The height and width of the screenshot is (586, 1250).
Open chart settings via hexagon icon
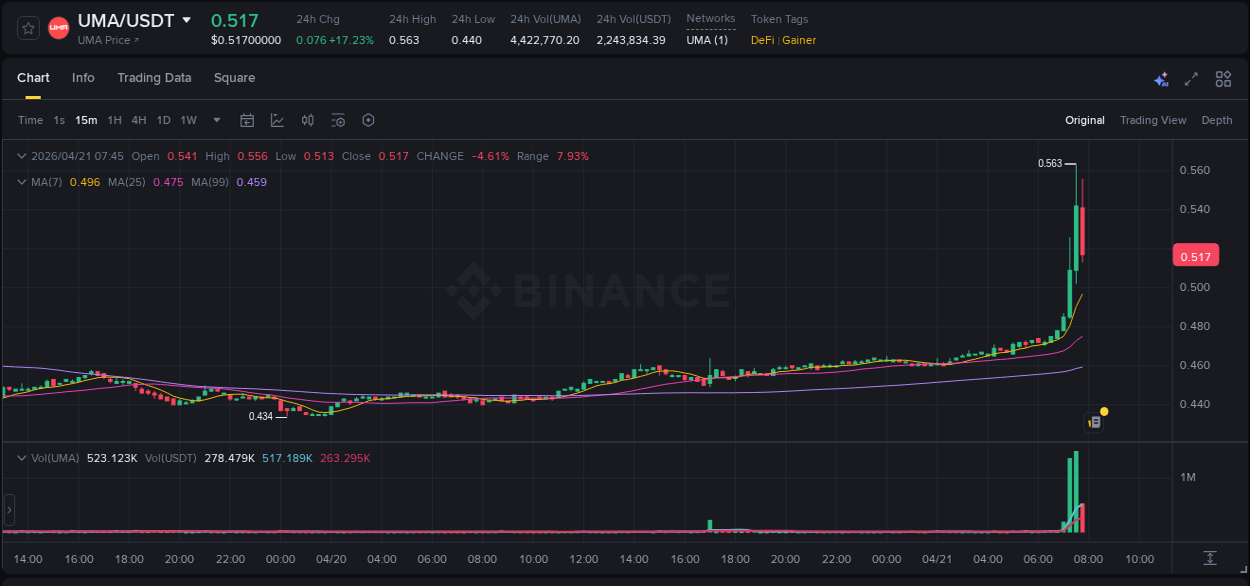tap(368, 120)
